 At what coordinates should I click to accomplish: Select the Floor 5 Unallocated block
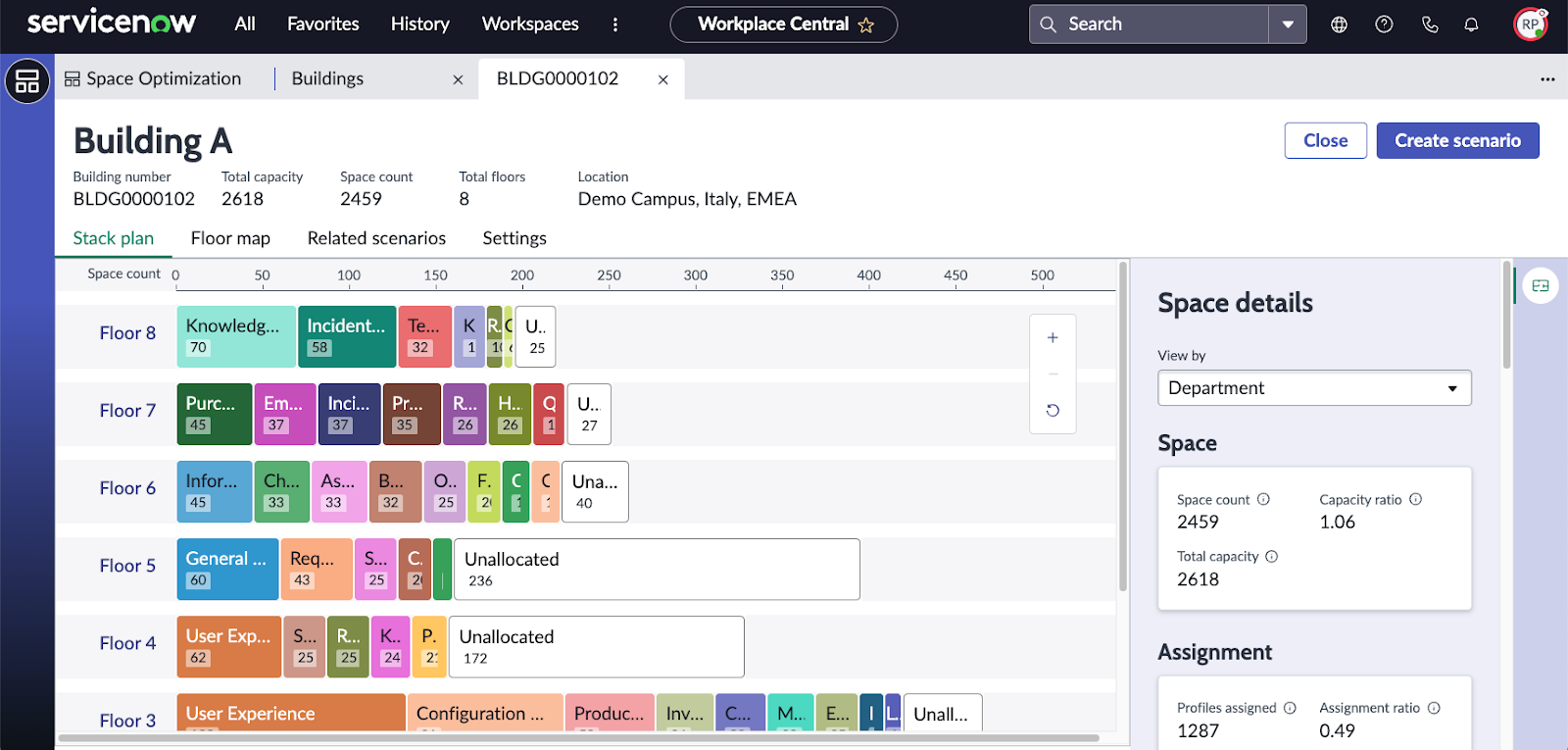click(656, 569)
